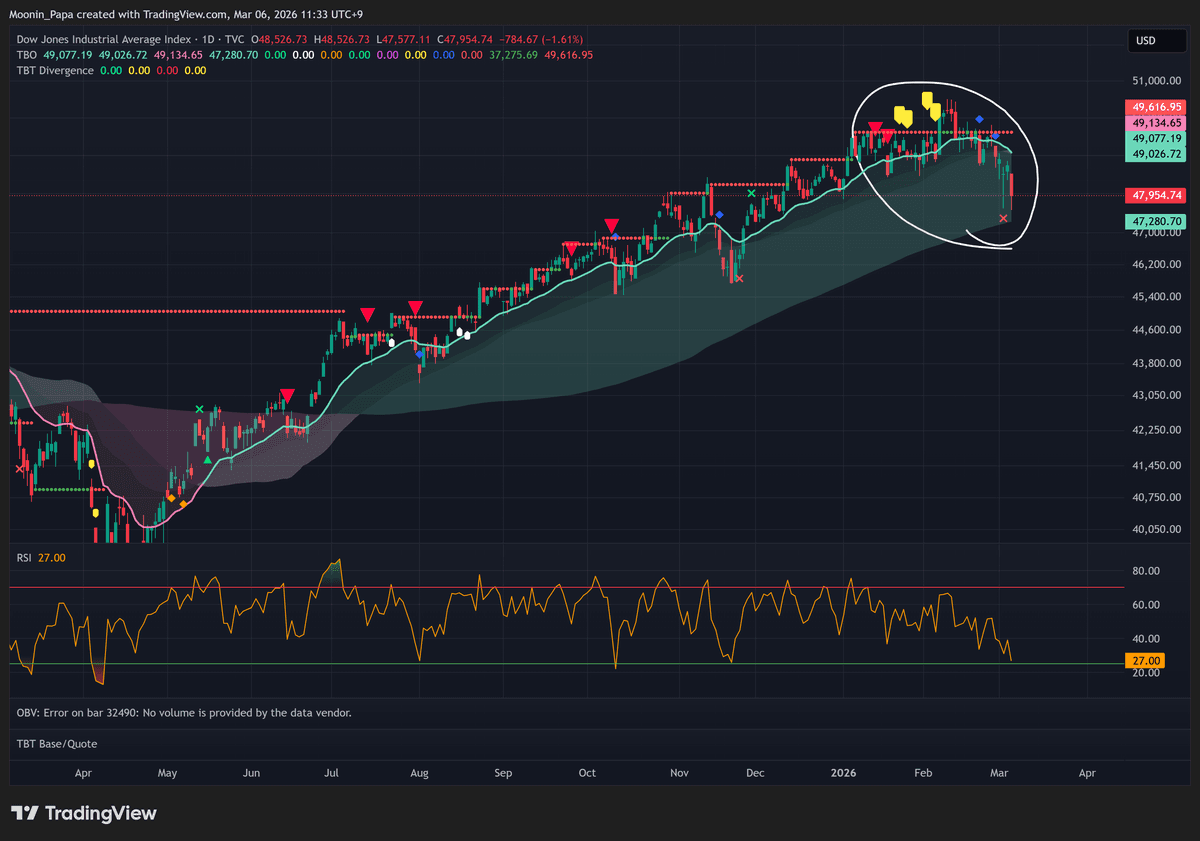Click the Aug label on time axis
This screenshot has width=1200, height=841.
pos(420,773)
